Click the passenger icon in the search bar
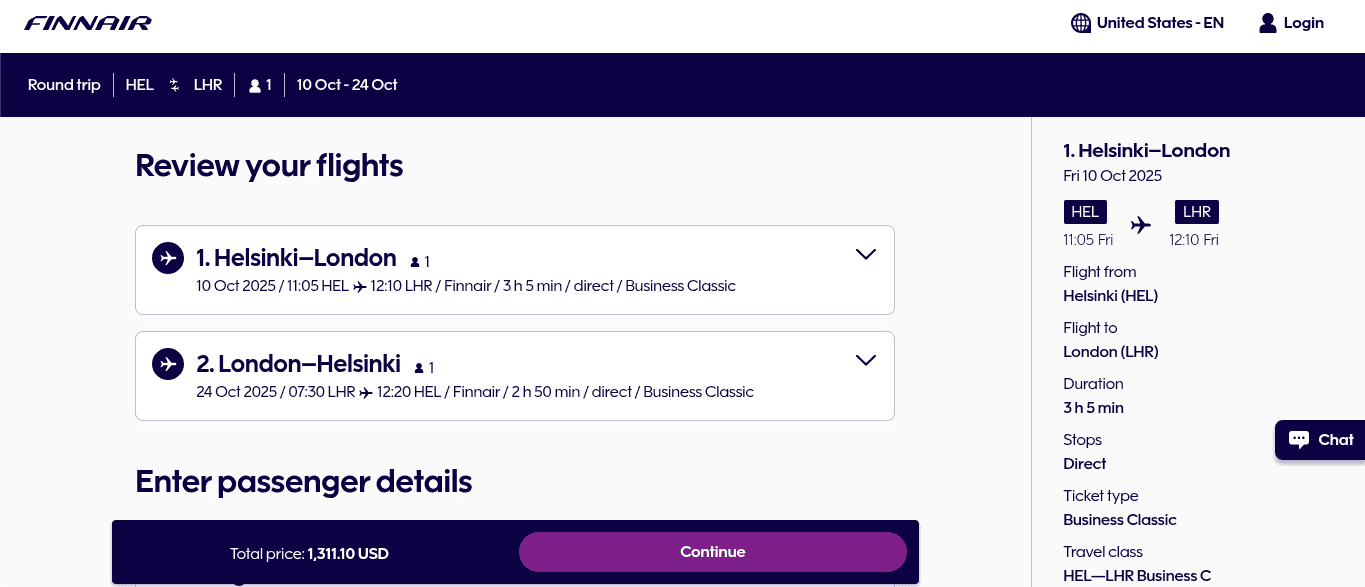Viewport: 1365px width, 587px height. [255, 85]
